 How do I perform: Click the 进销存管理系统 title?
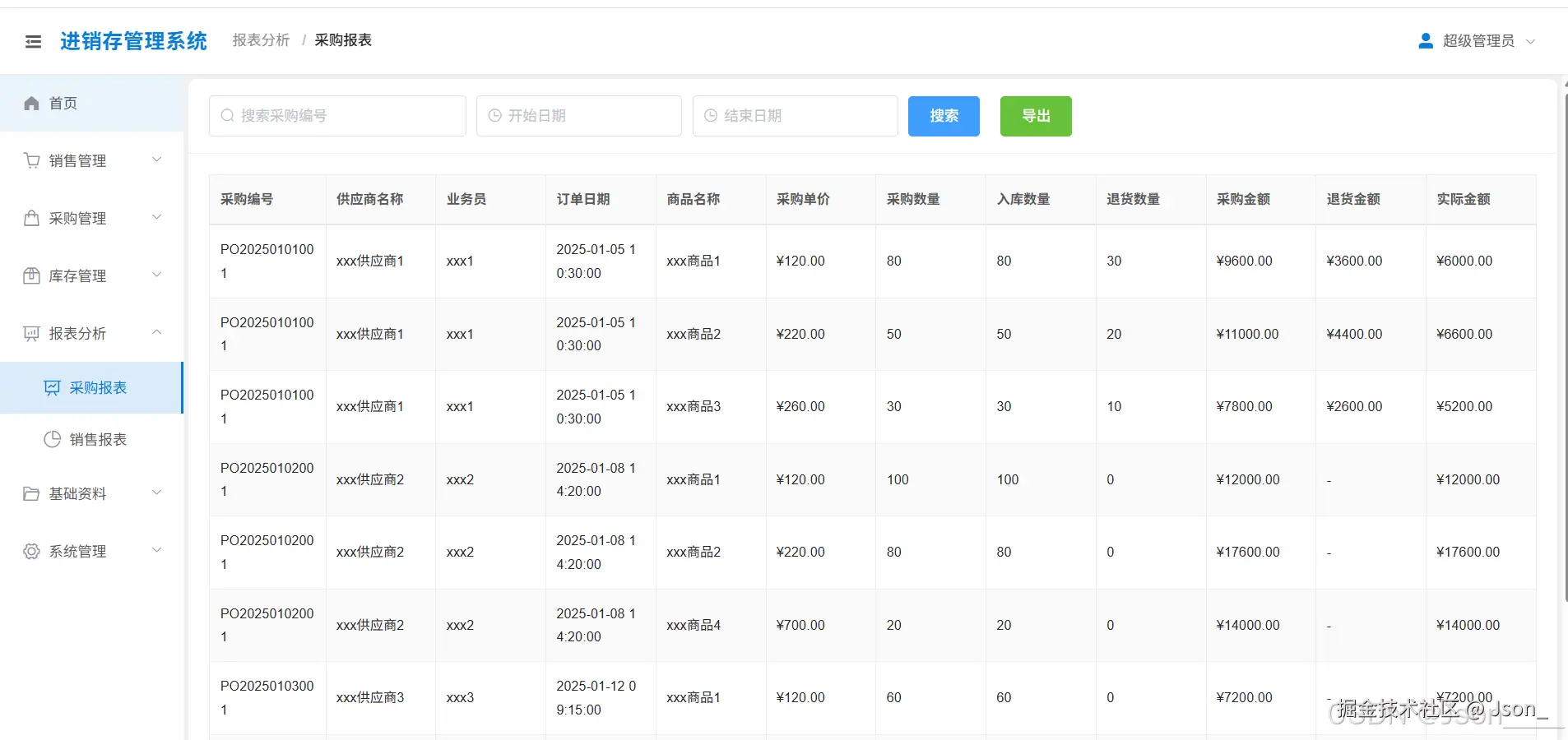(133, 41)
